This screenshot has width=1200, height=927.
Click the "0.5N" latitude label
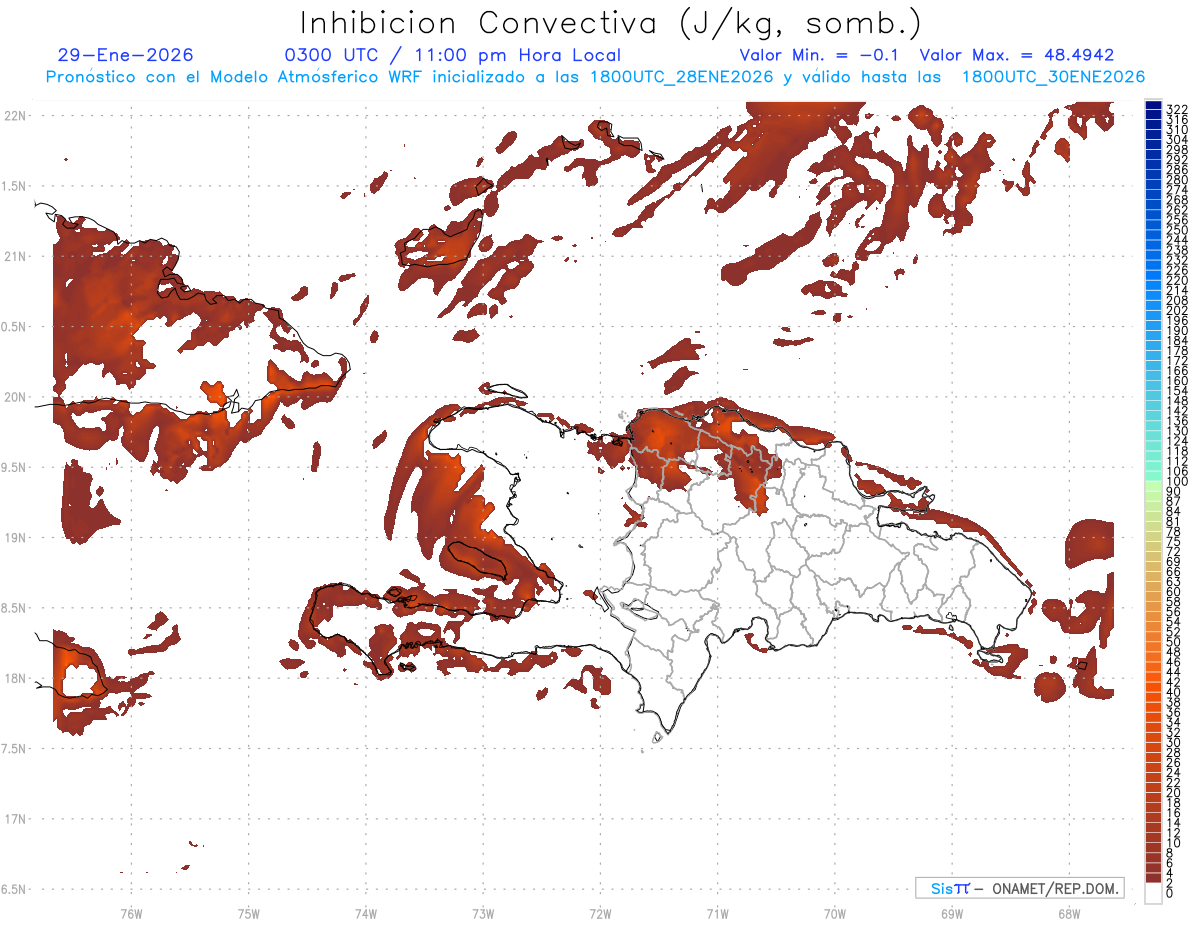click(x=15, y=327)
